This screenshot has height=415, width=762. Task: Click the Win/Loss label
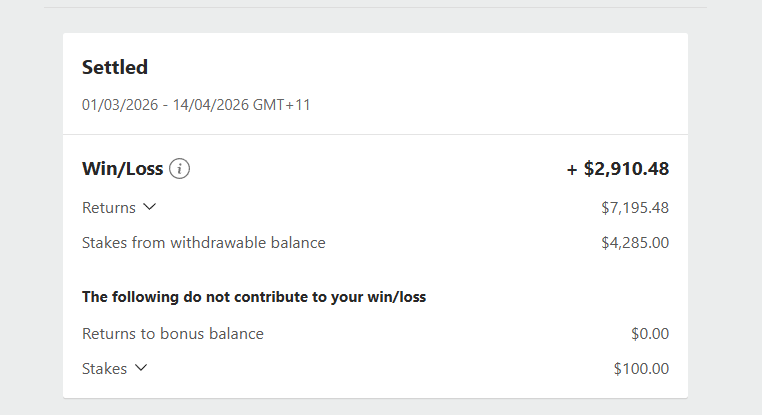(x=122, y=169)
